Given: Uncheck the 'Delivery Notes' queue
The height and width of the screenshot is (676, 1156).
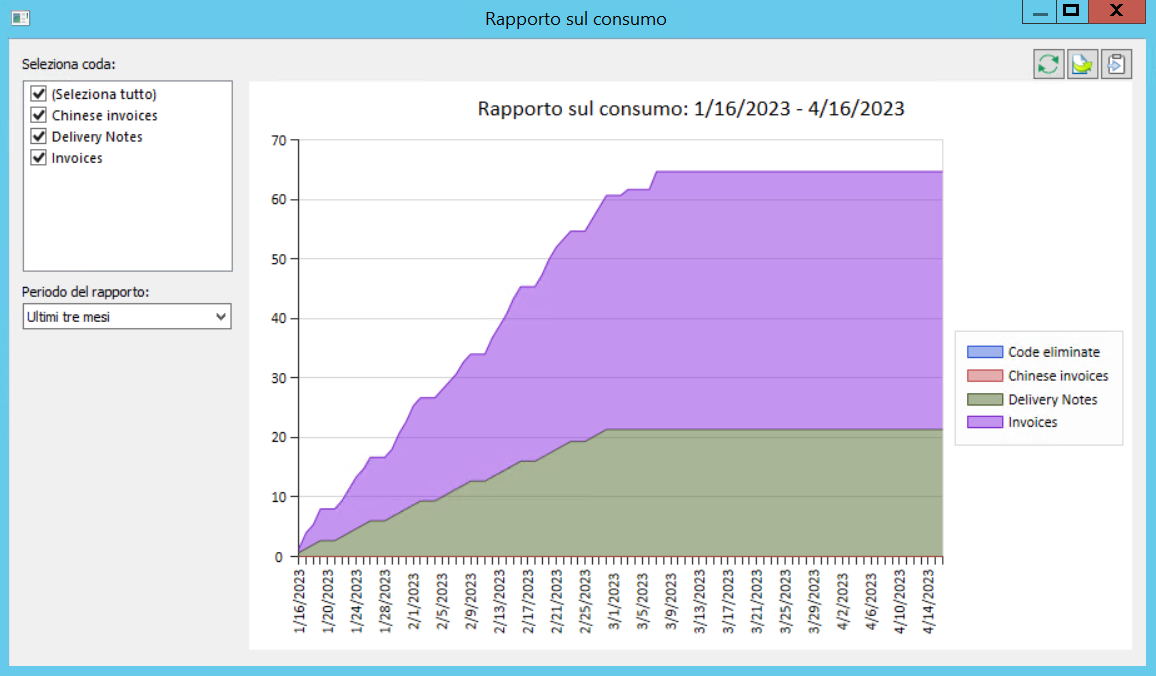Looking at the screenshot, I should click(x=38, y=136).
